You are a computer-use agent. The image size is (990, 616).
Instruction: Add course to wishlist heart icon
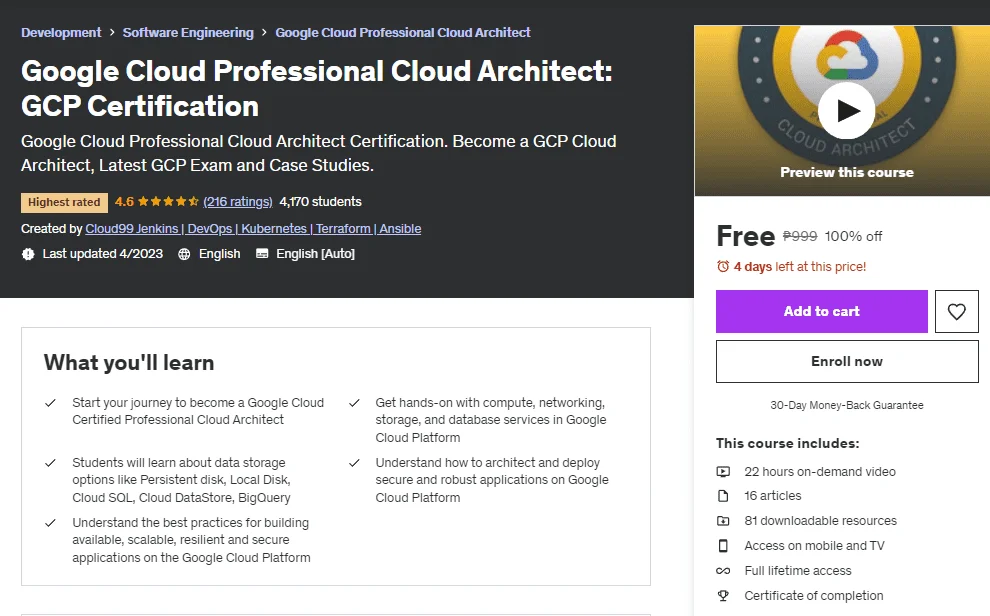956,311
